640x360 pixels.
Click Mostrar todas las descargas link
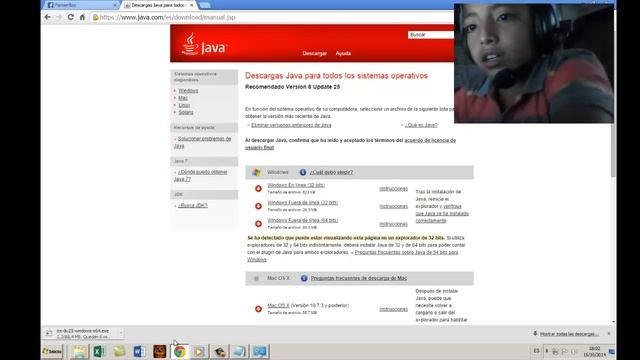pyautogui.click(x=569, y=334)
